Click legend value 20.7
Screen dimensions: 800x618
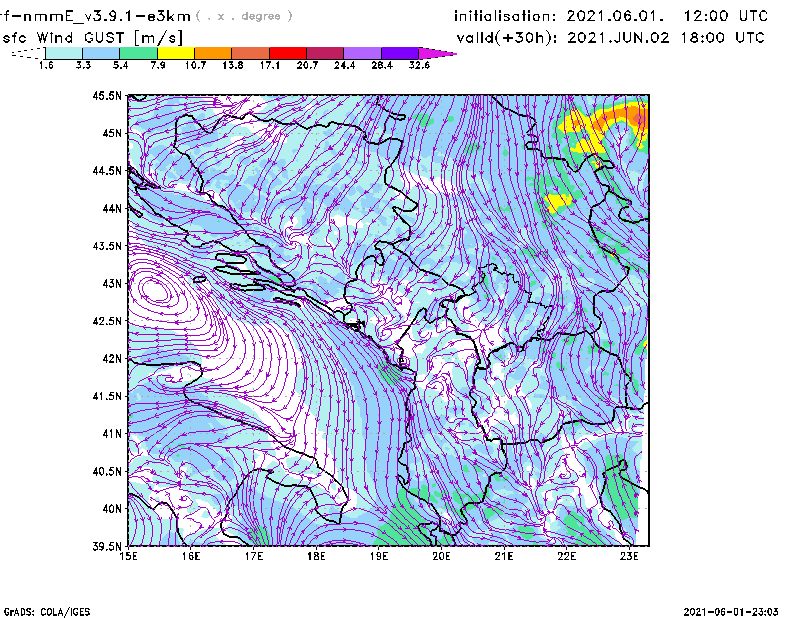(307, 65)
